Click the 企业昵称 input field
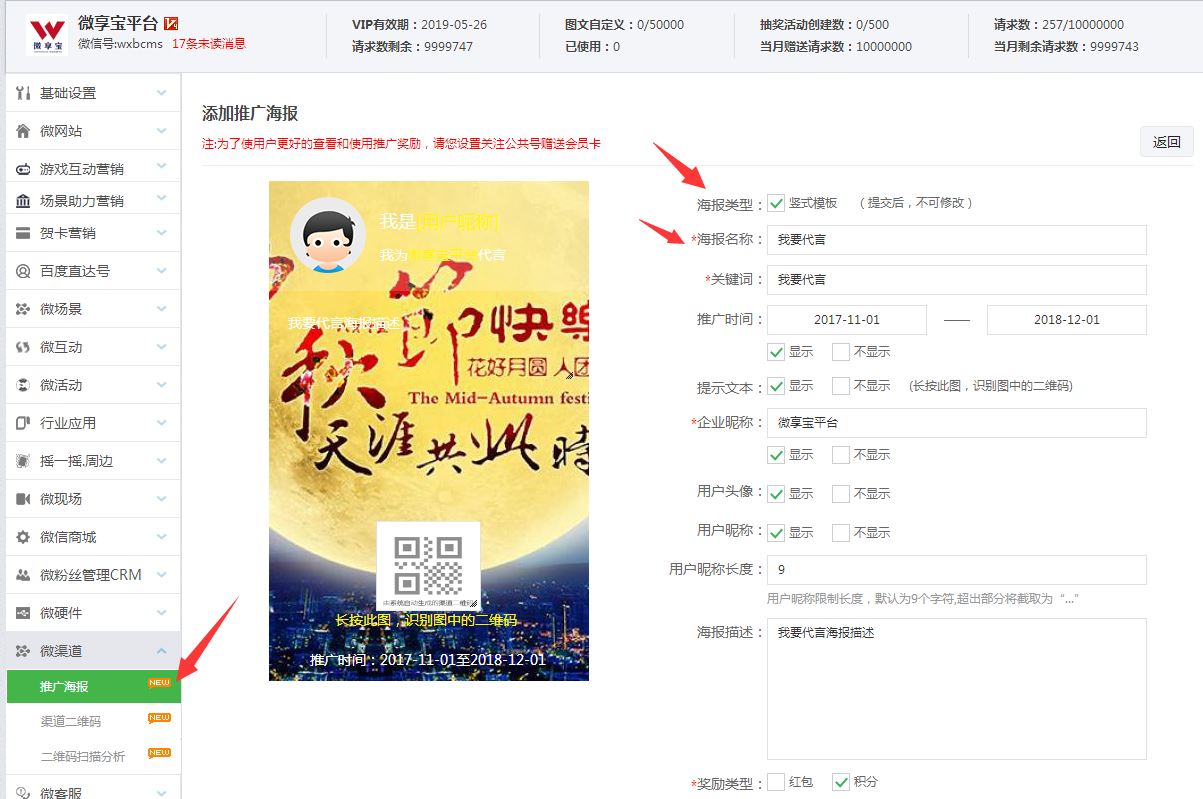The height and width of the screenshot is (799, 1203). 957,423
